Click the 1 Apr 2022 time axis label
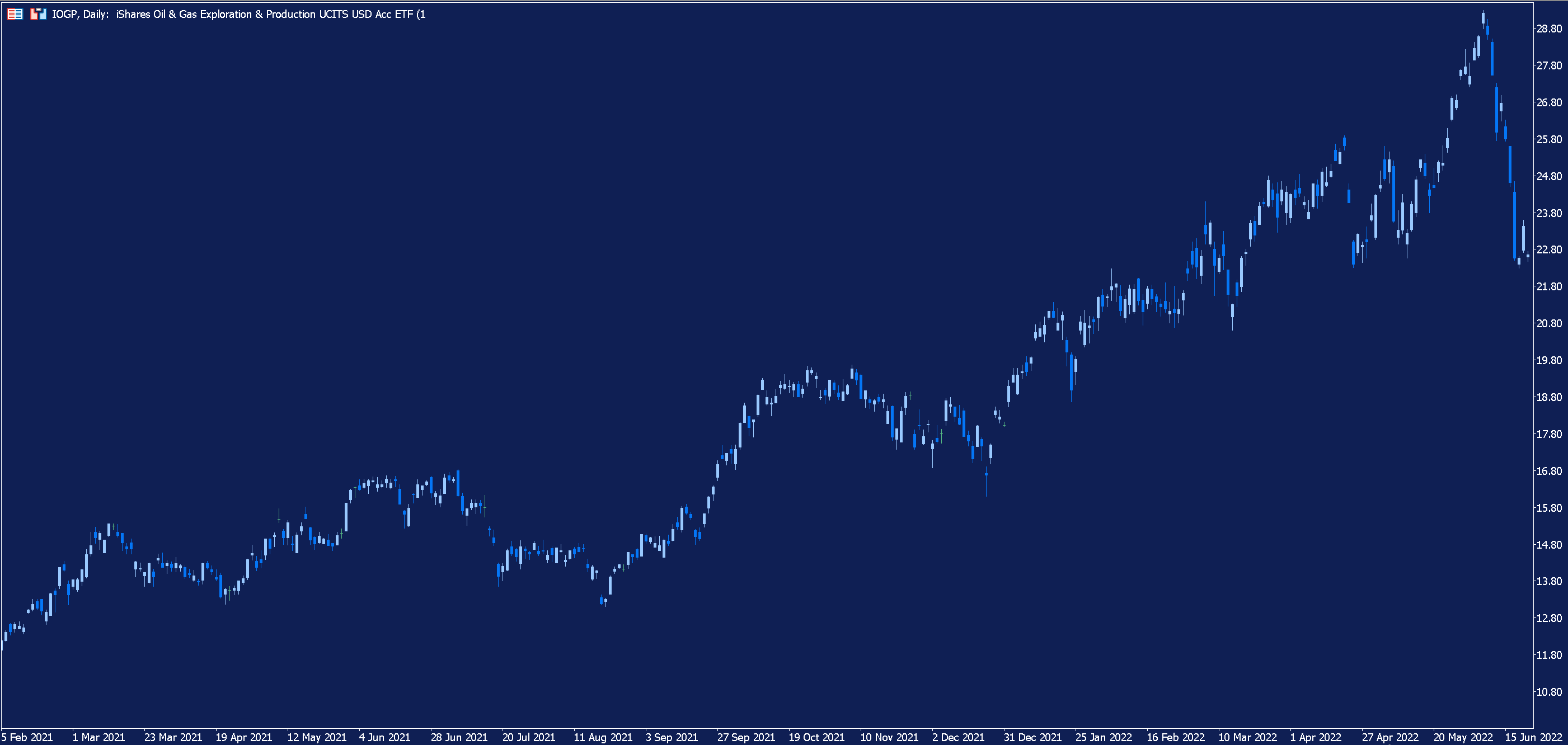The image size is (1568, 745). point(1316,737)
